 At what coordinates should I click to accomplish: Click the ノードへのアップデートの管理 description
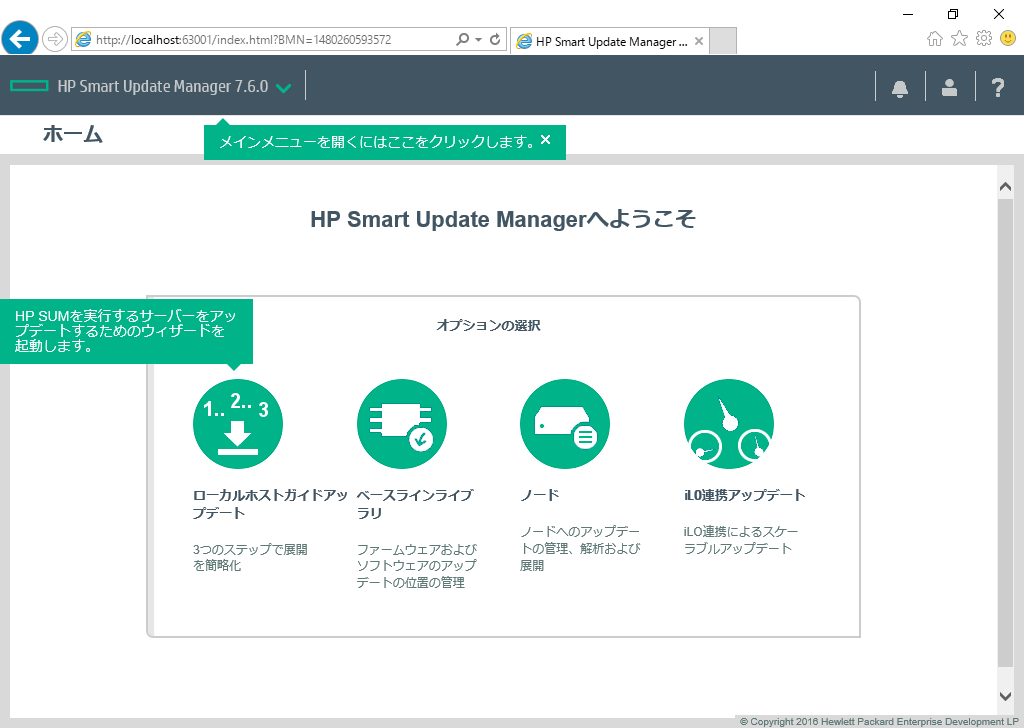(580, 548)
